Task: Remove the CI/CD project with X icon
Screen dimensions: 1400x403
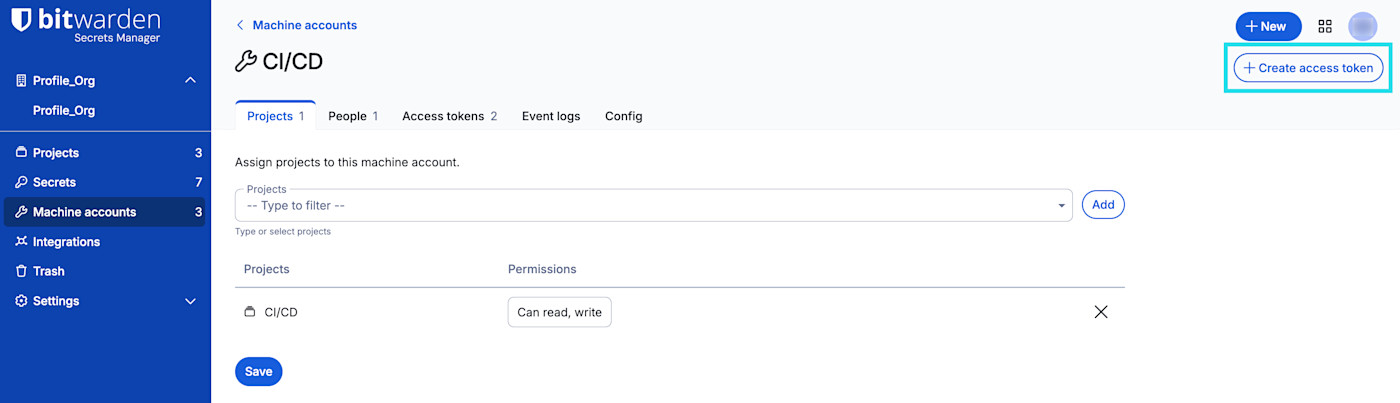Action: tap(1101, 312)
